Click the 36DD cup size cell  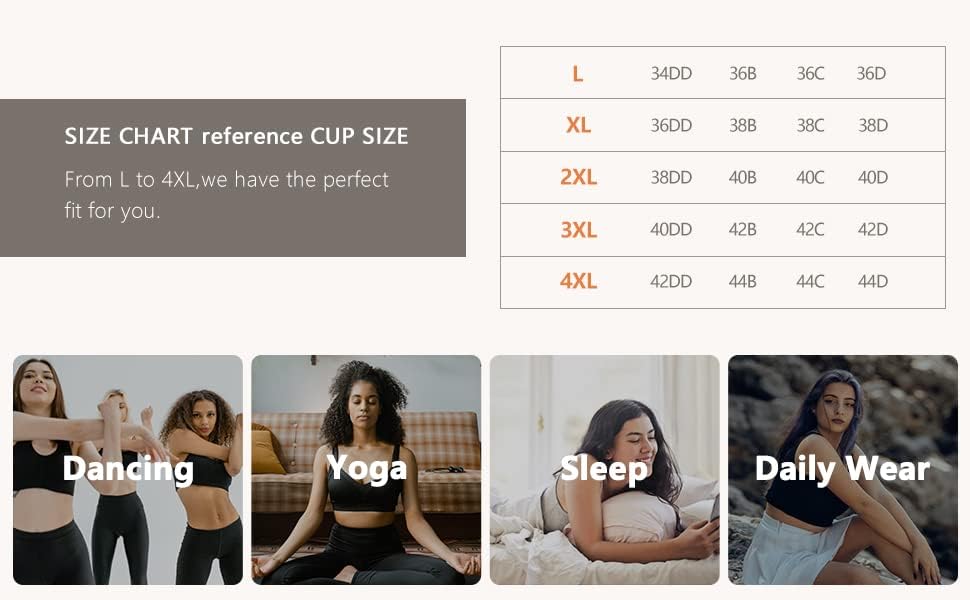click(671, 126)
